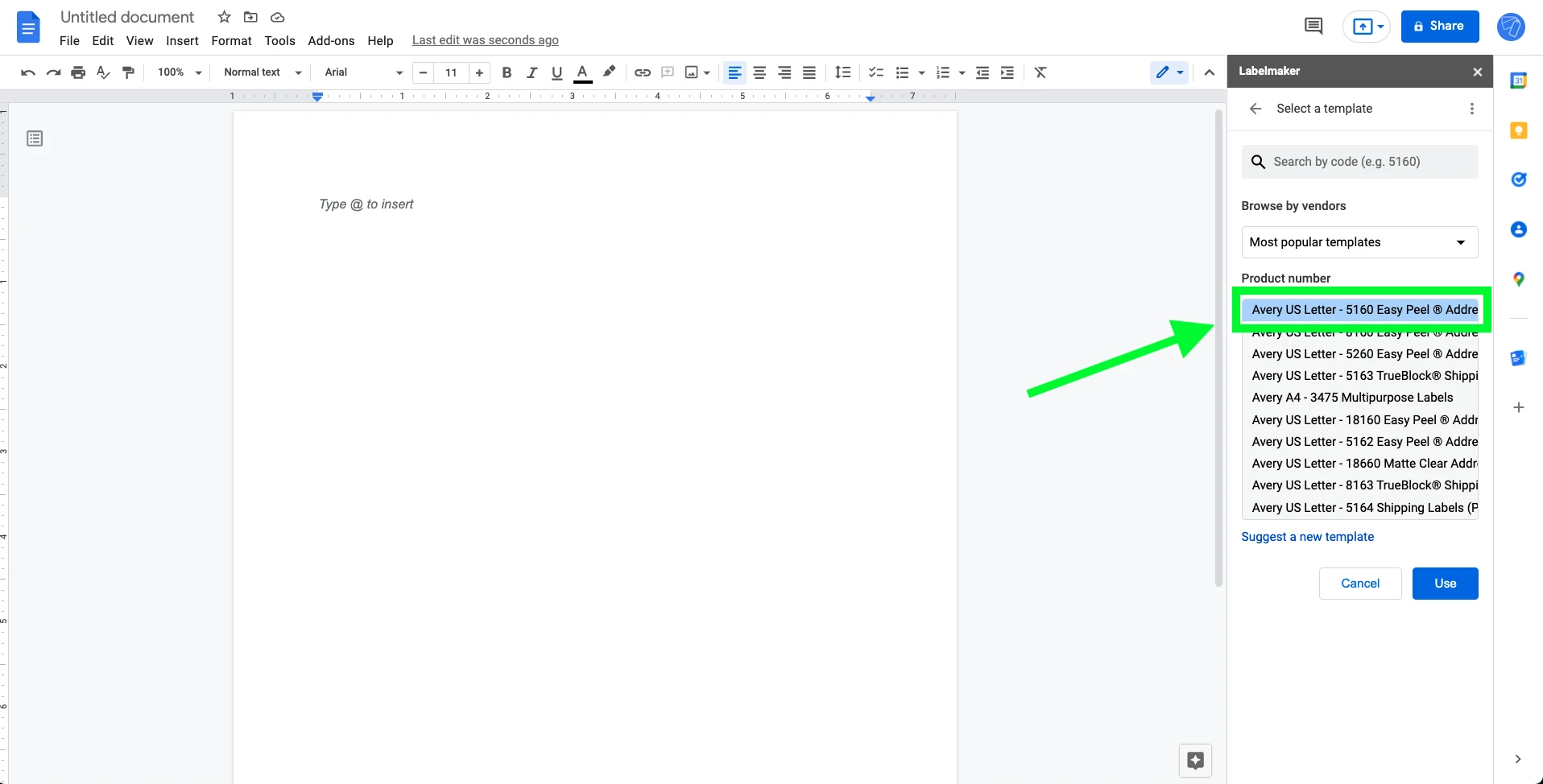This screenshot has height=784, width=1543.
Task: Open the text color picker
Action: [x=583, y=72]
